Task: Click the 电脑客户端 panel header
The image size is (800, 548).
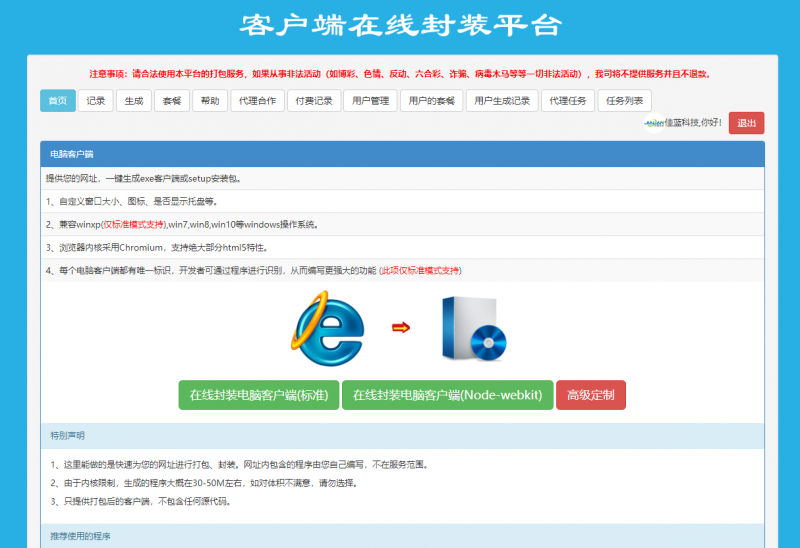Action: coord(402,154)
